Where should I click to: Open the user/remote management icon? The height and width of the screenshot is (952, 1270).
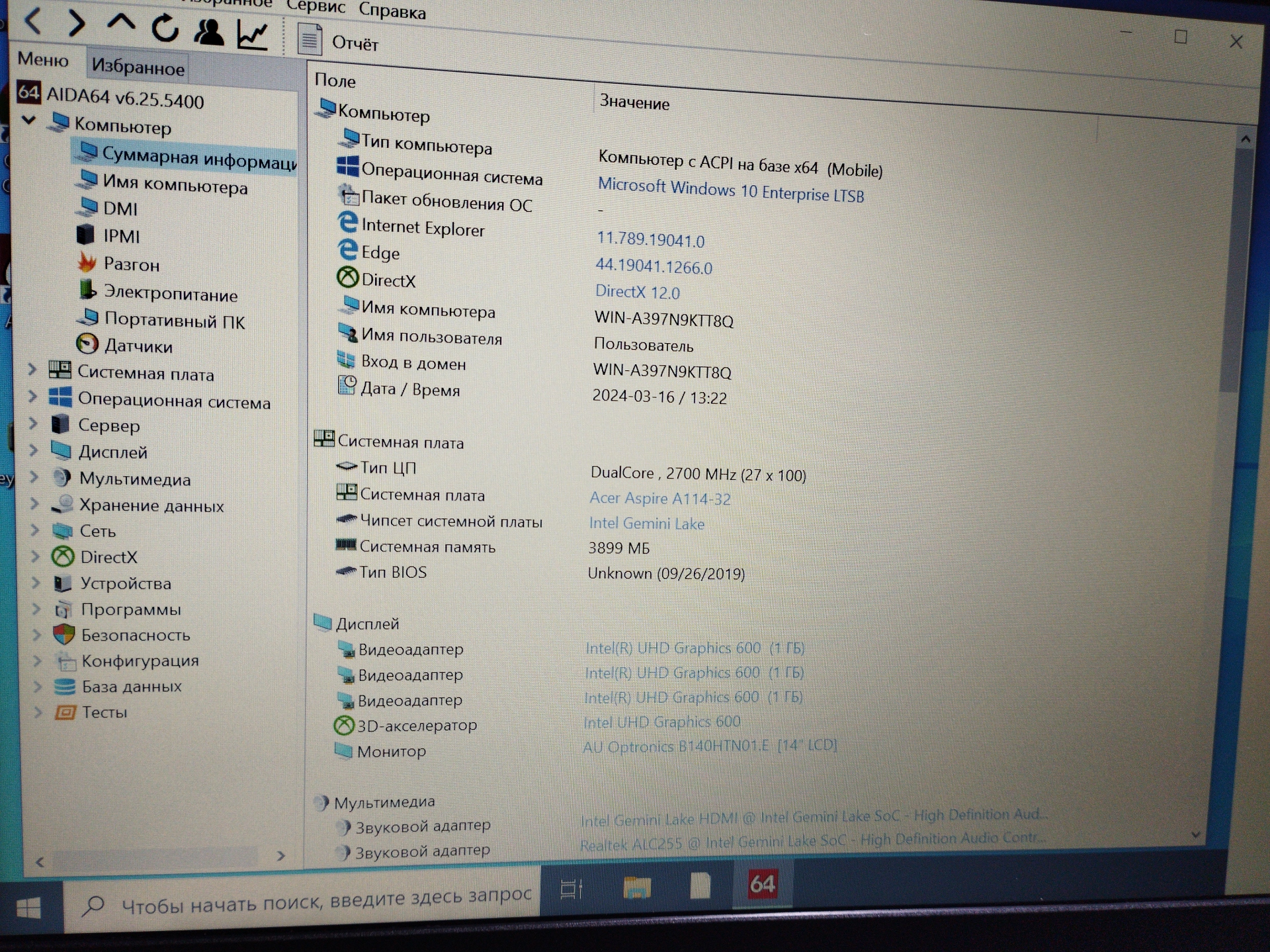pos(209,32)
